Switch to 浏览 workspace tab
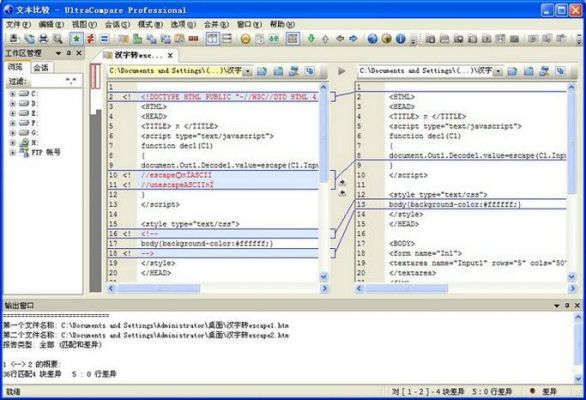 (x=16, y=67)
